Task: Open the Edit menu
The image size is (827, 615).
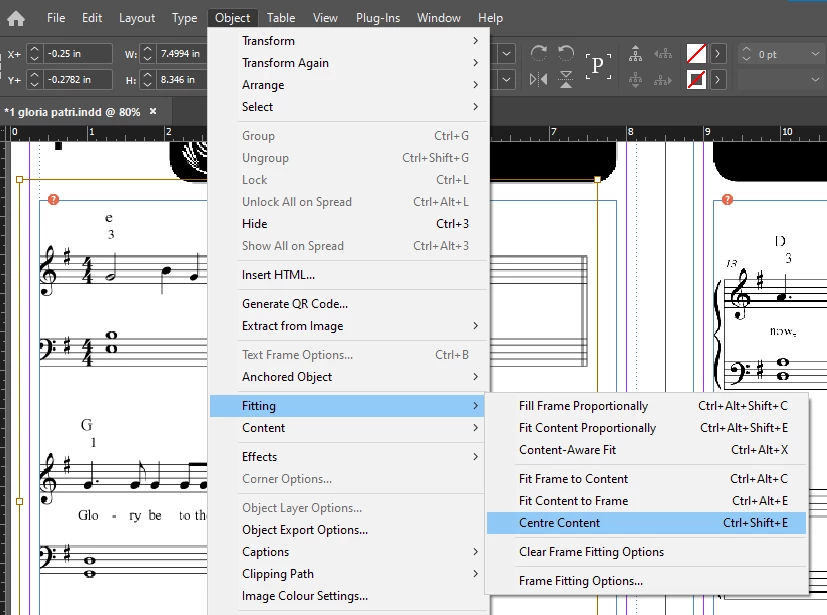Action: pyautogui.click(x=92, y=18)
